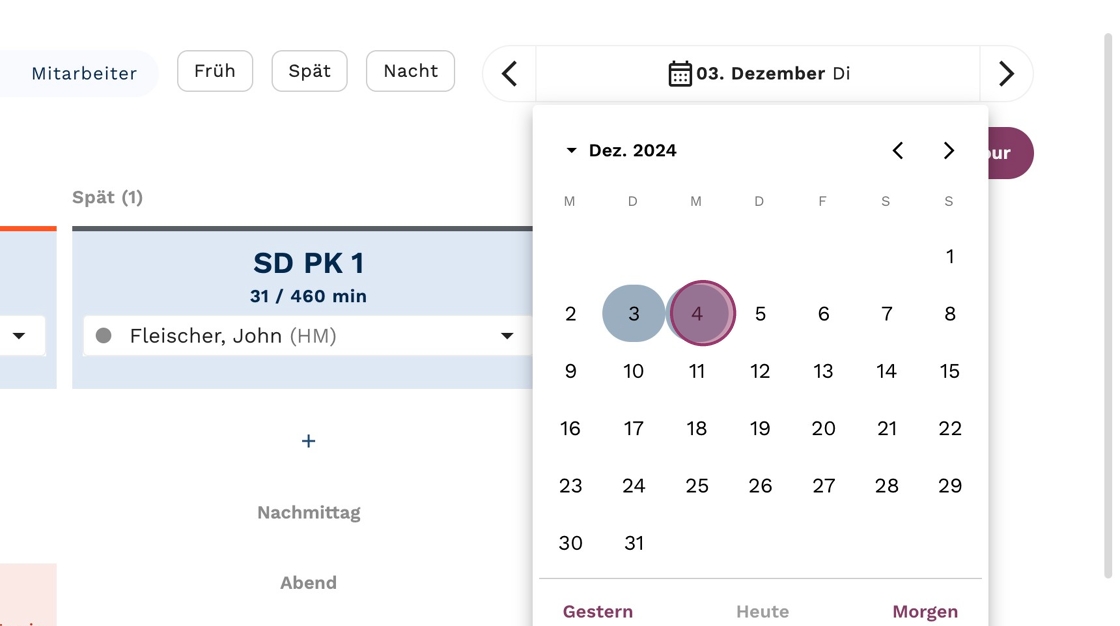Image resolution: width=1120 pixels, height=626 pixels.
Task: Show previous month in the calendar
Action: click(898, 151)
